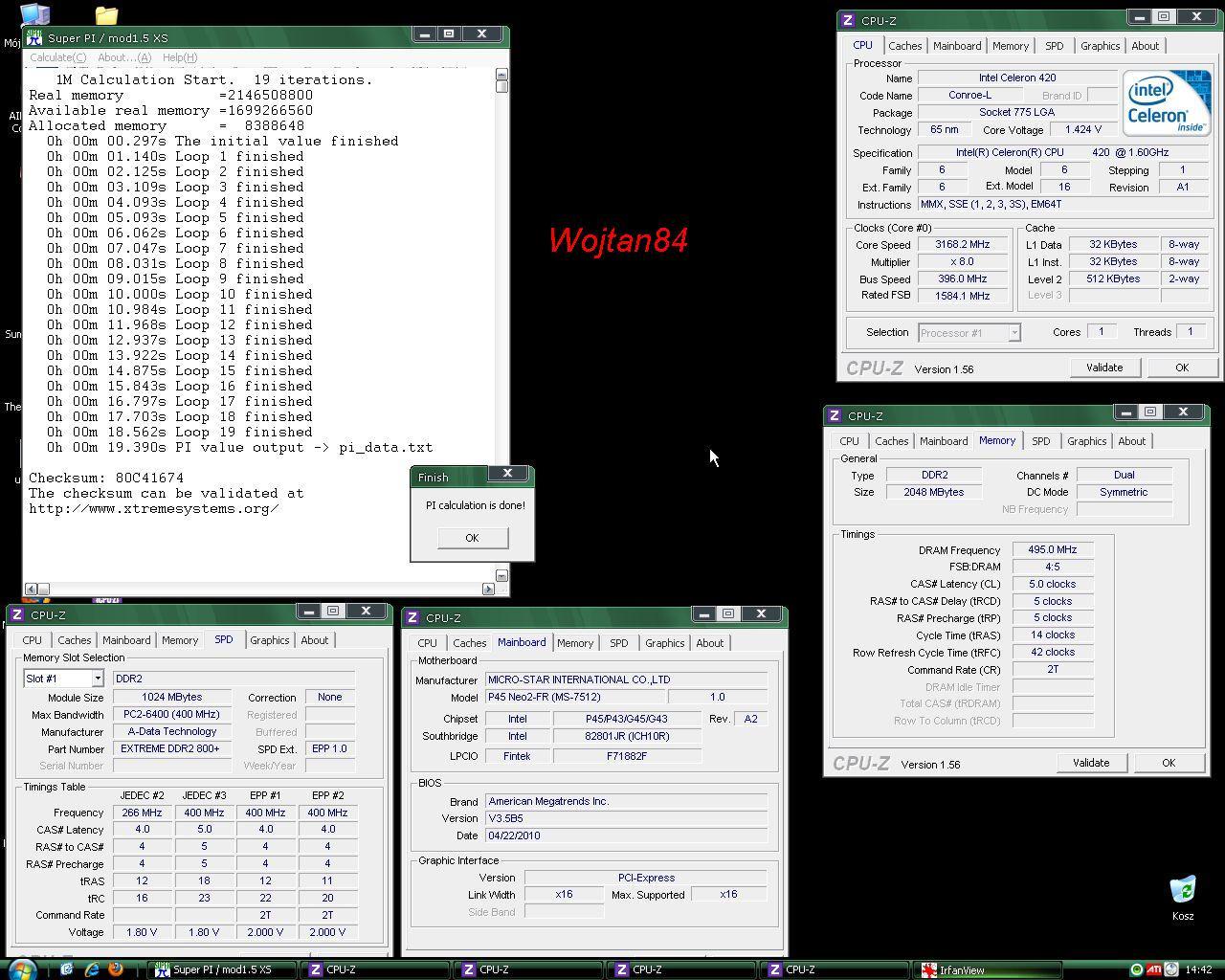Open the Processor #1 selection dropdown
This screenshot has height=980, width=1225.
tap(1013, 333)
